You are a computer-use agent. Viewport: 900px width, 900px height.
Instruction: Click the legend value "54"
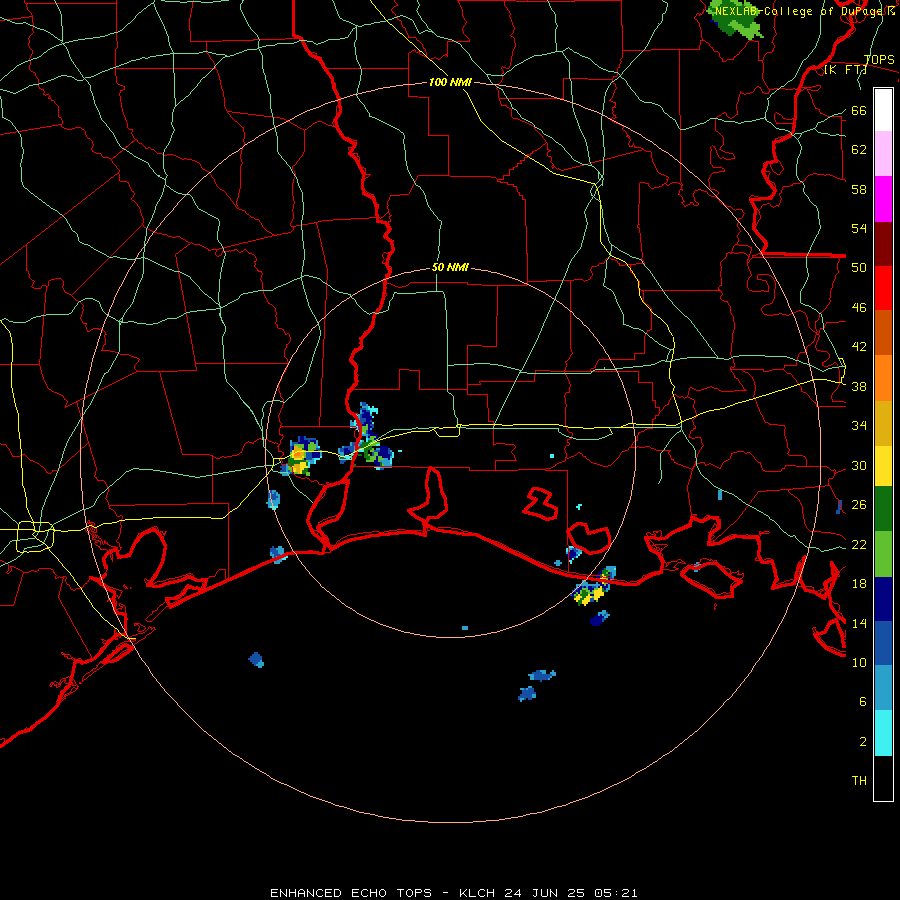click(859, 228)
